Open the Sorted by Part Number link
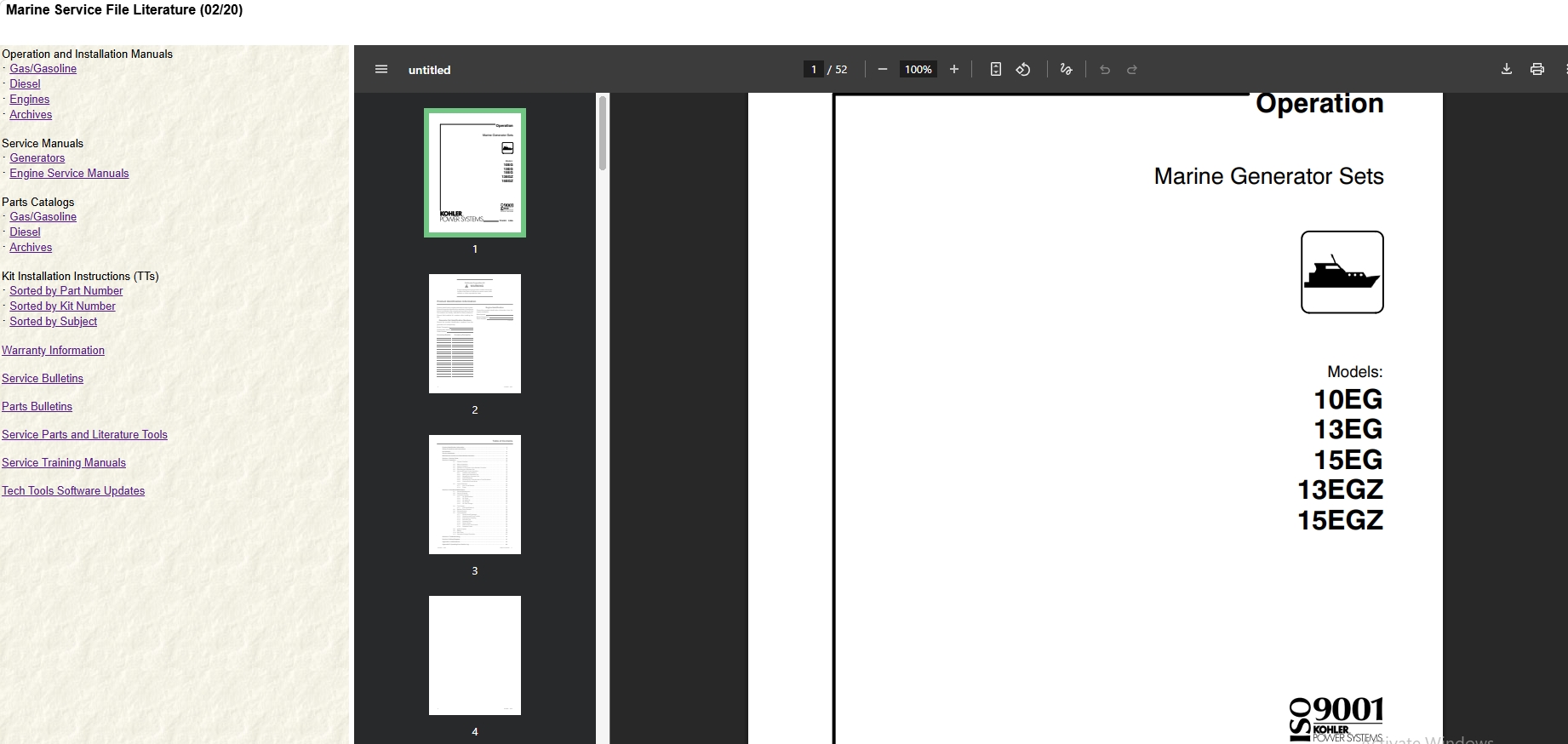The image size is (1568, 744). (66, 291)
